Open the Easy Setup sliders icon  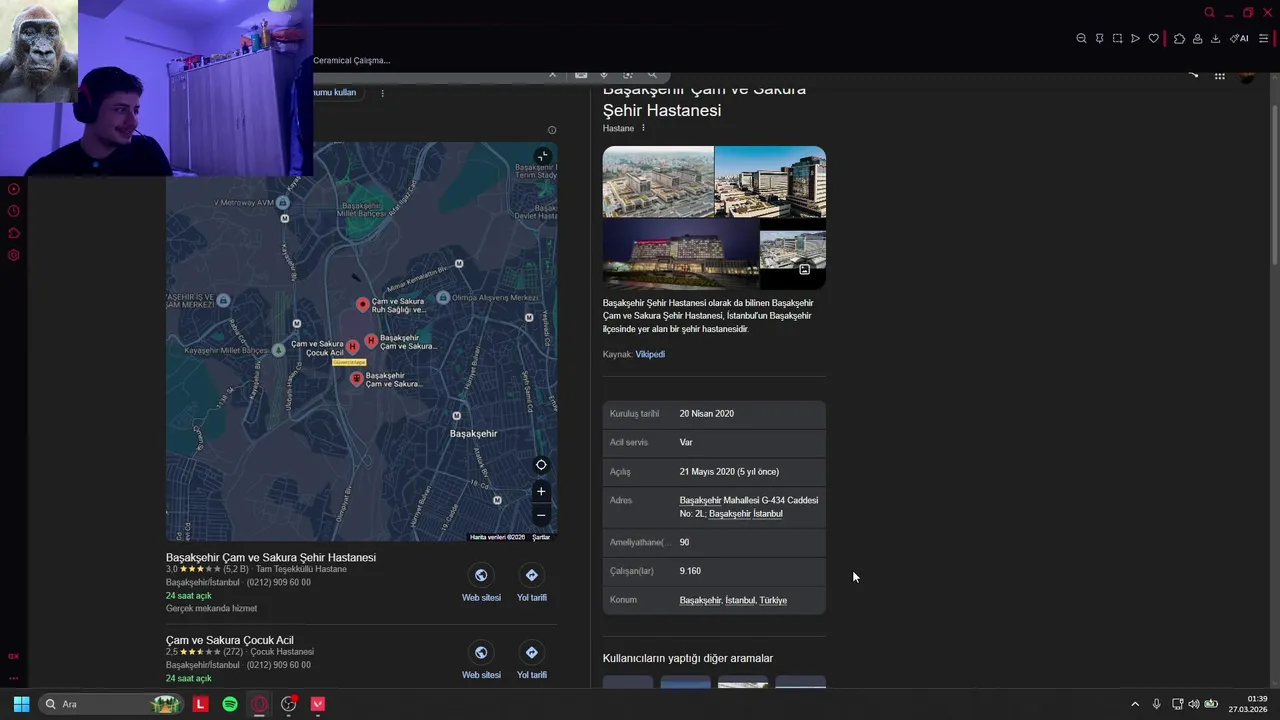[x=1263, y=39]
